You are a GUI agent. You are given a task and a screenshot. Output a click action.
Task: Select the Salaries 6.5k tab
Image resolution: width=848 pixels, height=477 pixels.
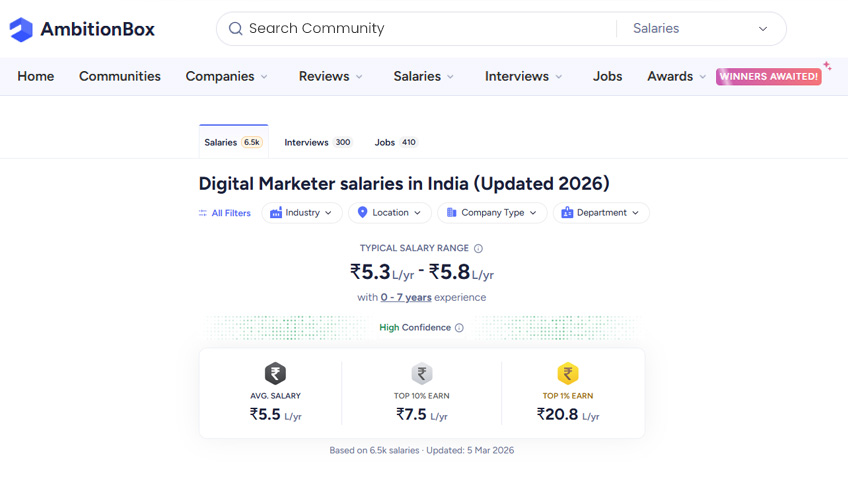pos(234,142)
